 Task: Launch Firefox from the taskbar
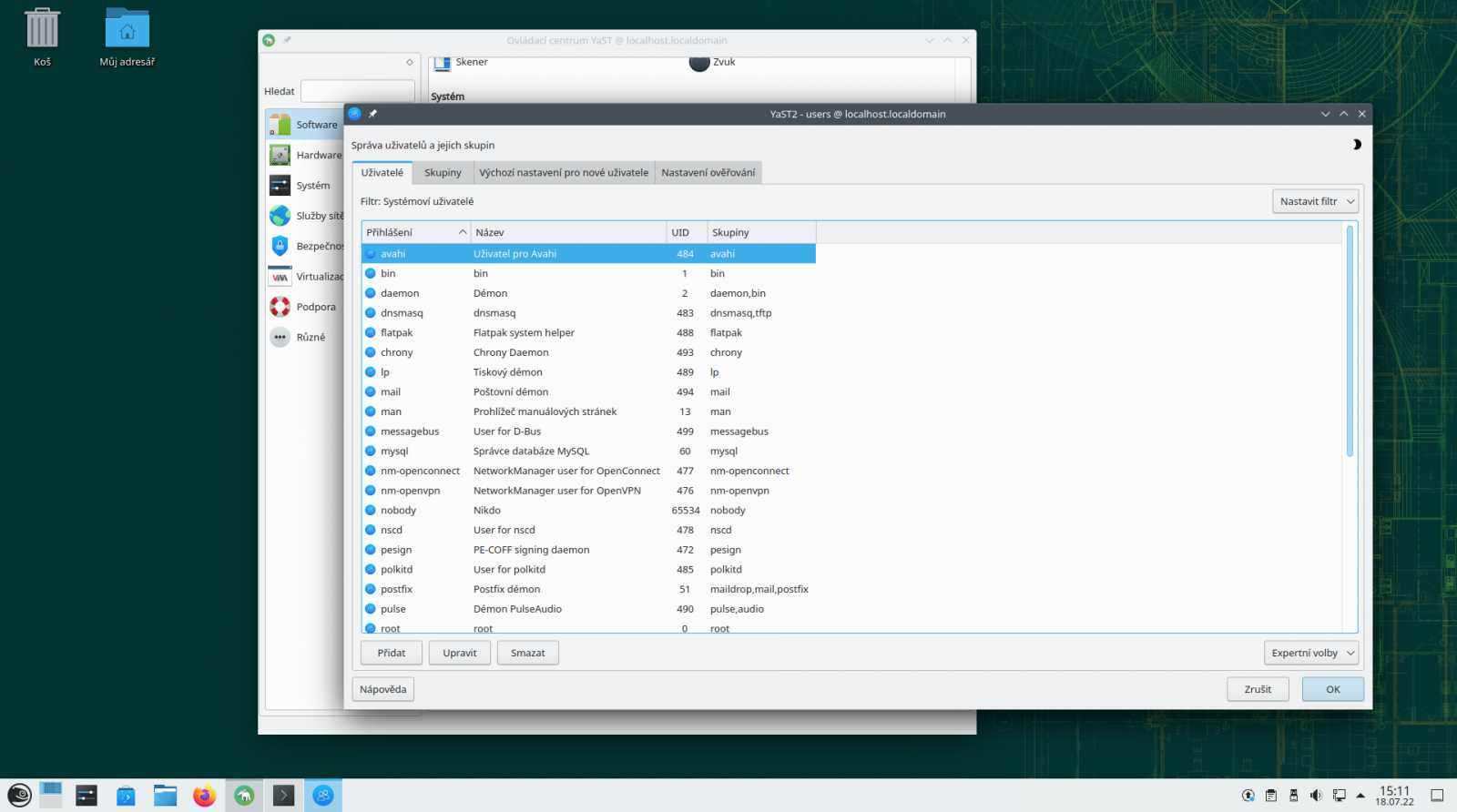click(204, 796)
